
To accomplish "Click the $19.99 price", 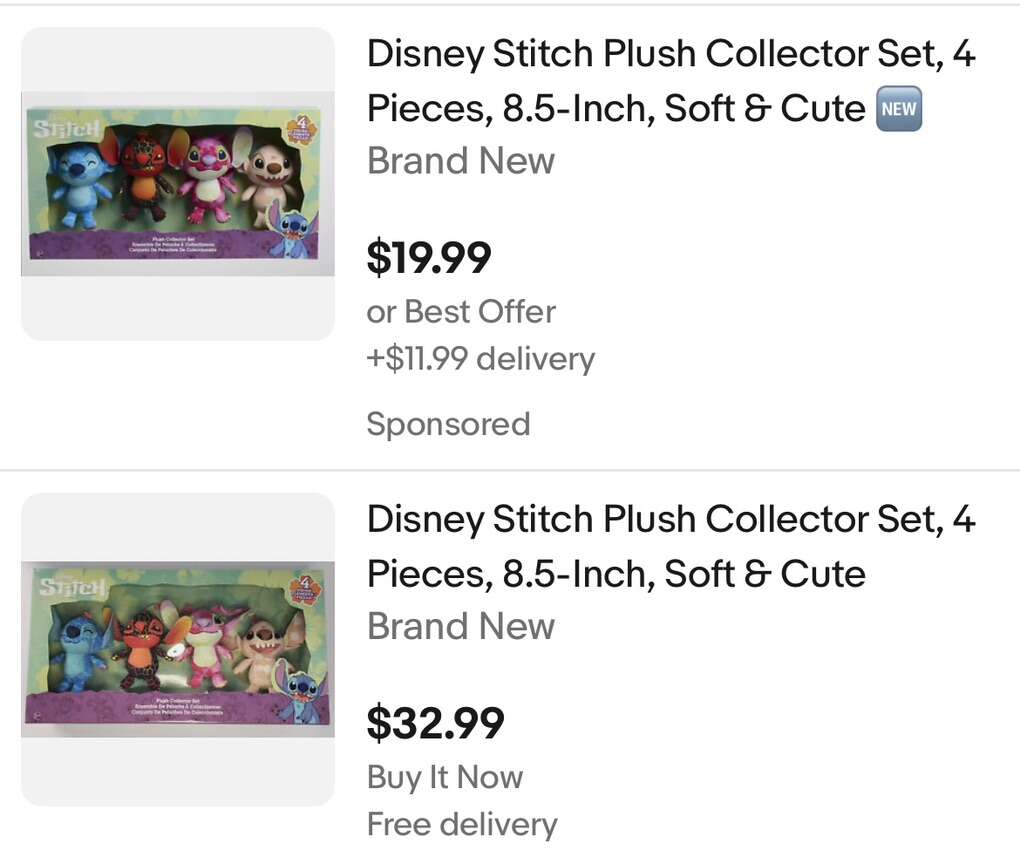I will (429, 258).
